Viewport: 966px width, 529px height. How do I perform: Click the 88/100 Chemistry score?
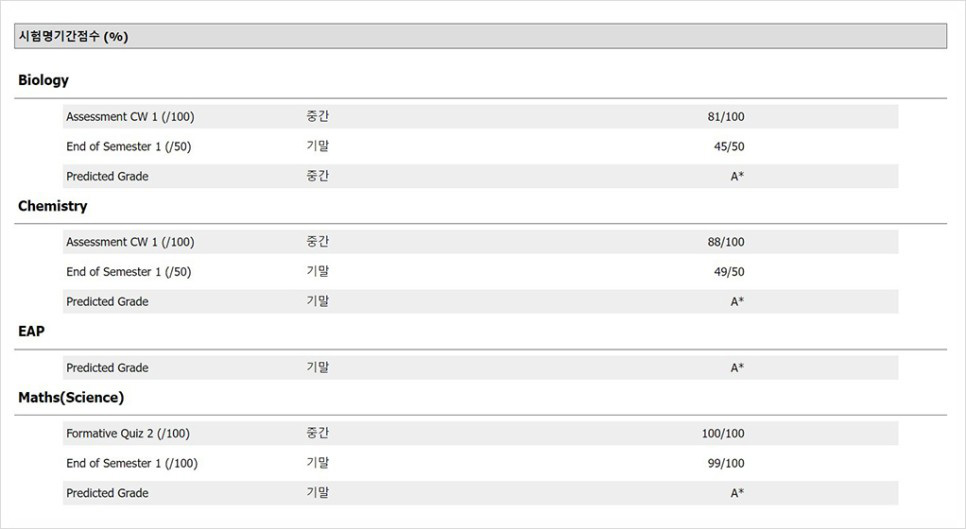(x=726, y=242)
